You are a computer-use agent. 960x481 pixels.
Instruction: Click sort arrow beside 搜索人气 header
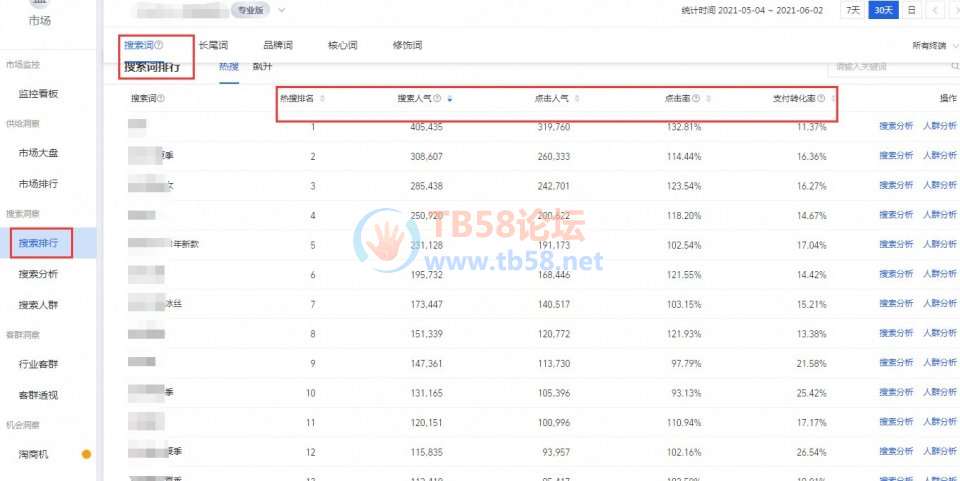(x=449, y=98)
